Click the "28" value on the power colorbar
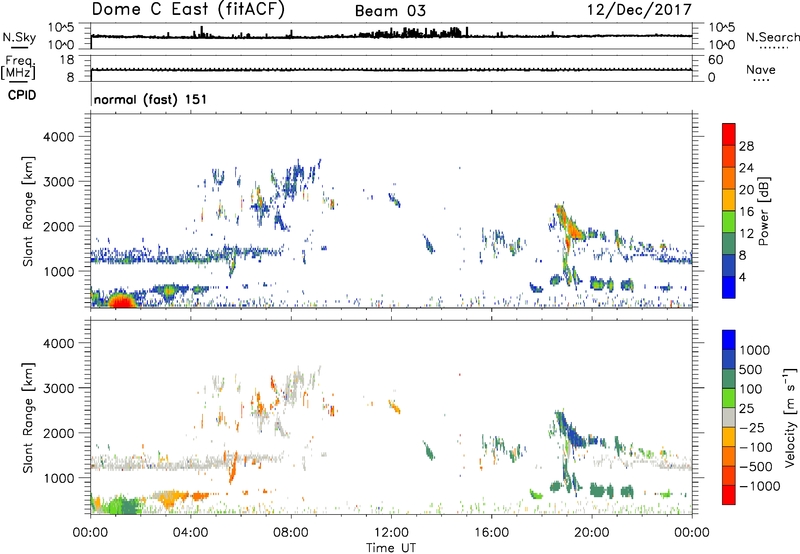 [746, 146]
